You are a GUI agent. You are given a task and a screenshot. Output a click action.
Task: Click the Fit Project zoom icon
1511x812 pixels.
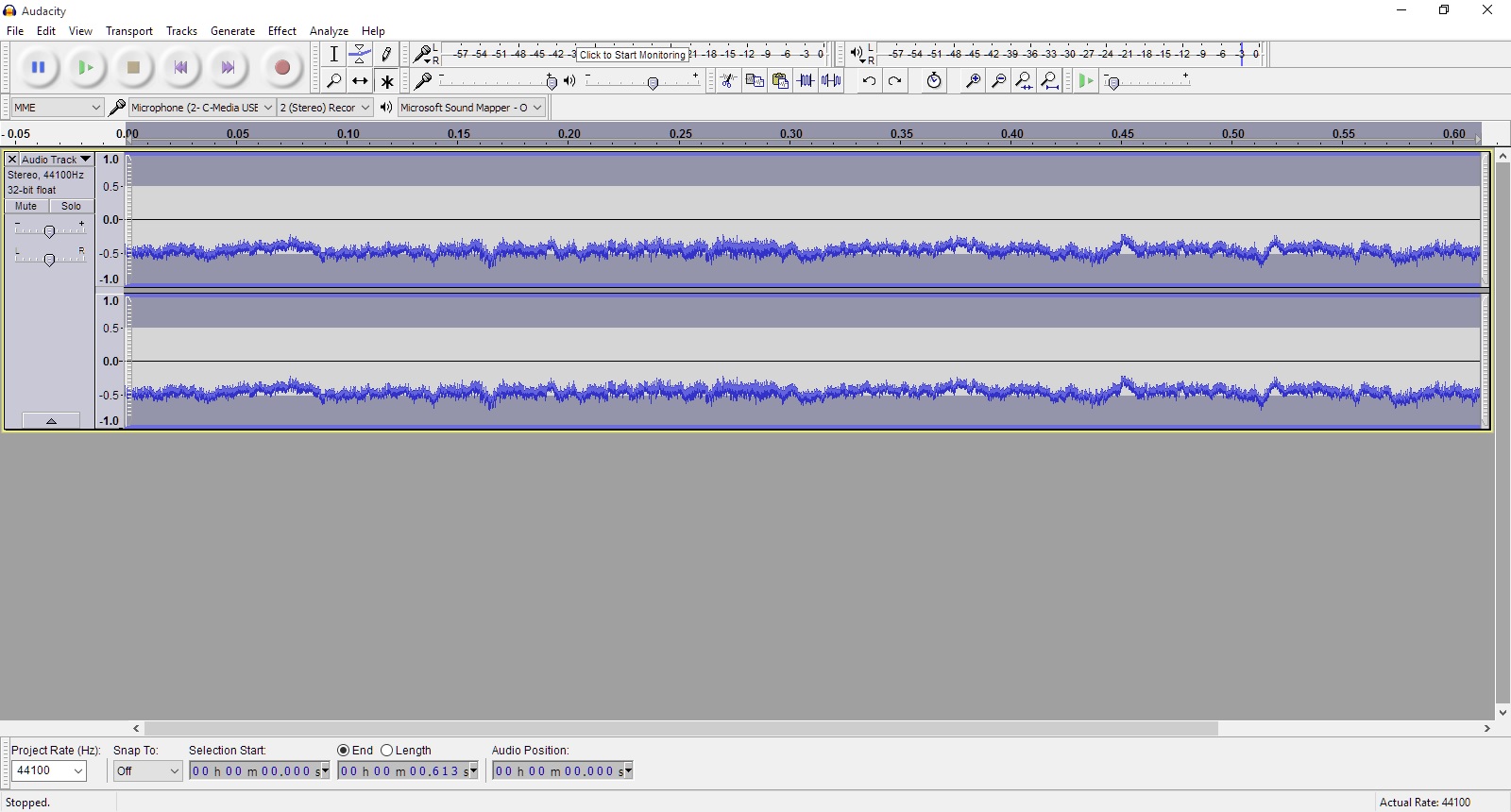point(1050,81)
